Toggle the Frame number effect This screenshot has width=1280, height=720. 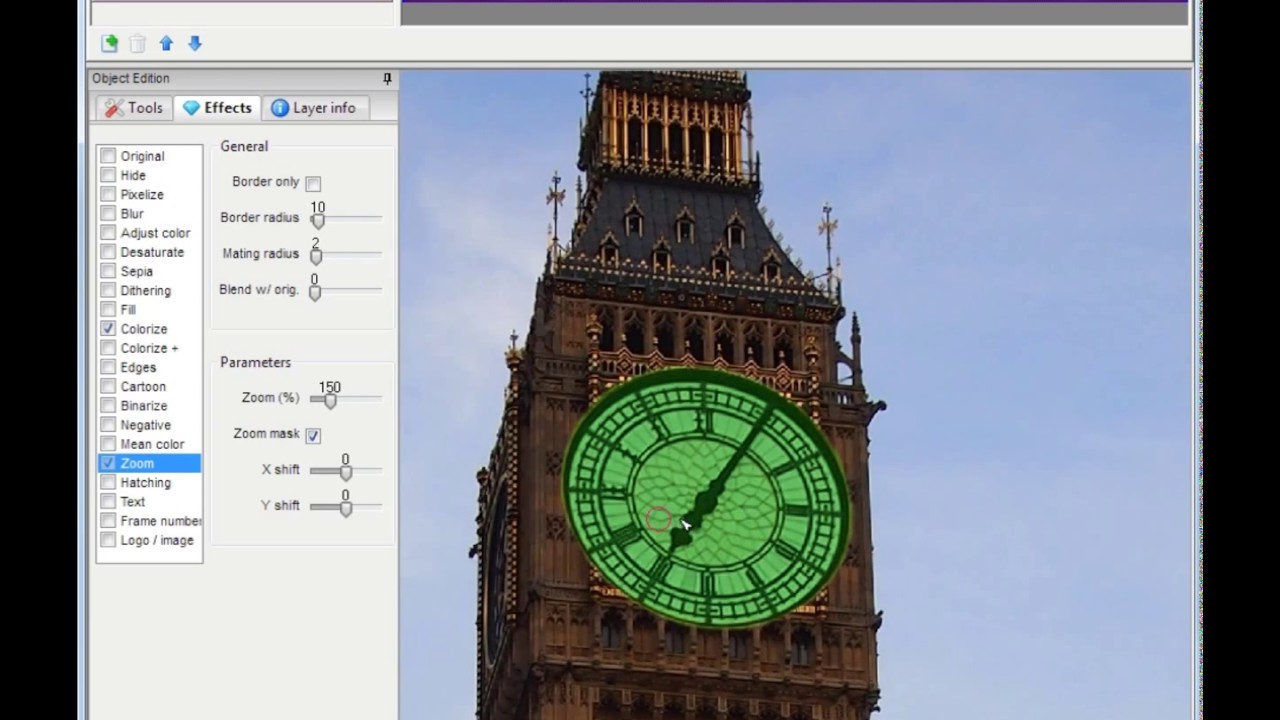point(108,521)
